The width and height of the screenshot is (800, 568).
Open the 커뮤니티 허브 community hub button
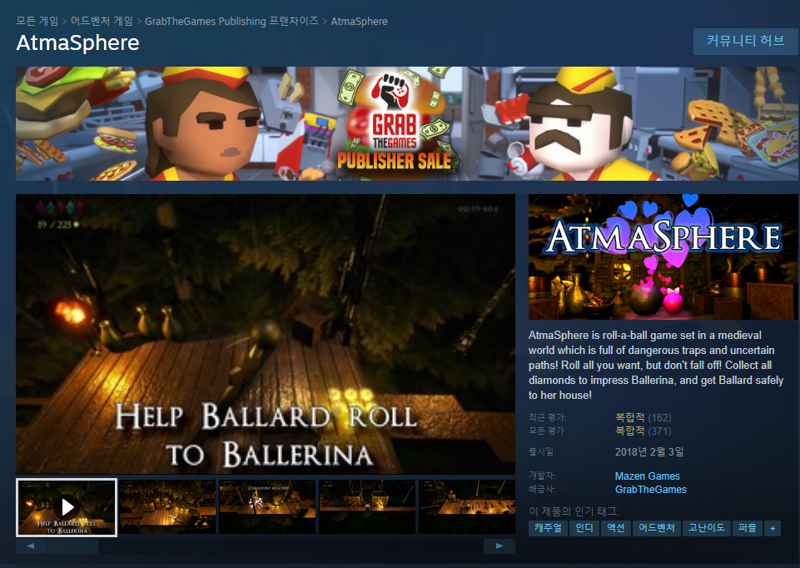pyautogui.click(x=745, y=41)
